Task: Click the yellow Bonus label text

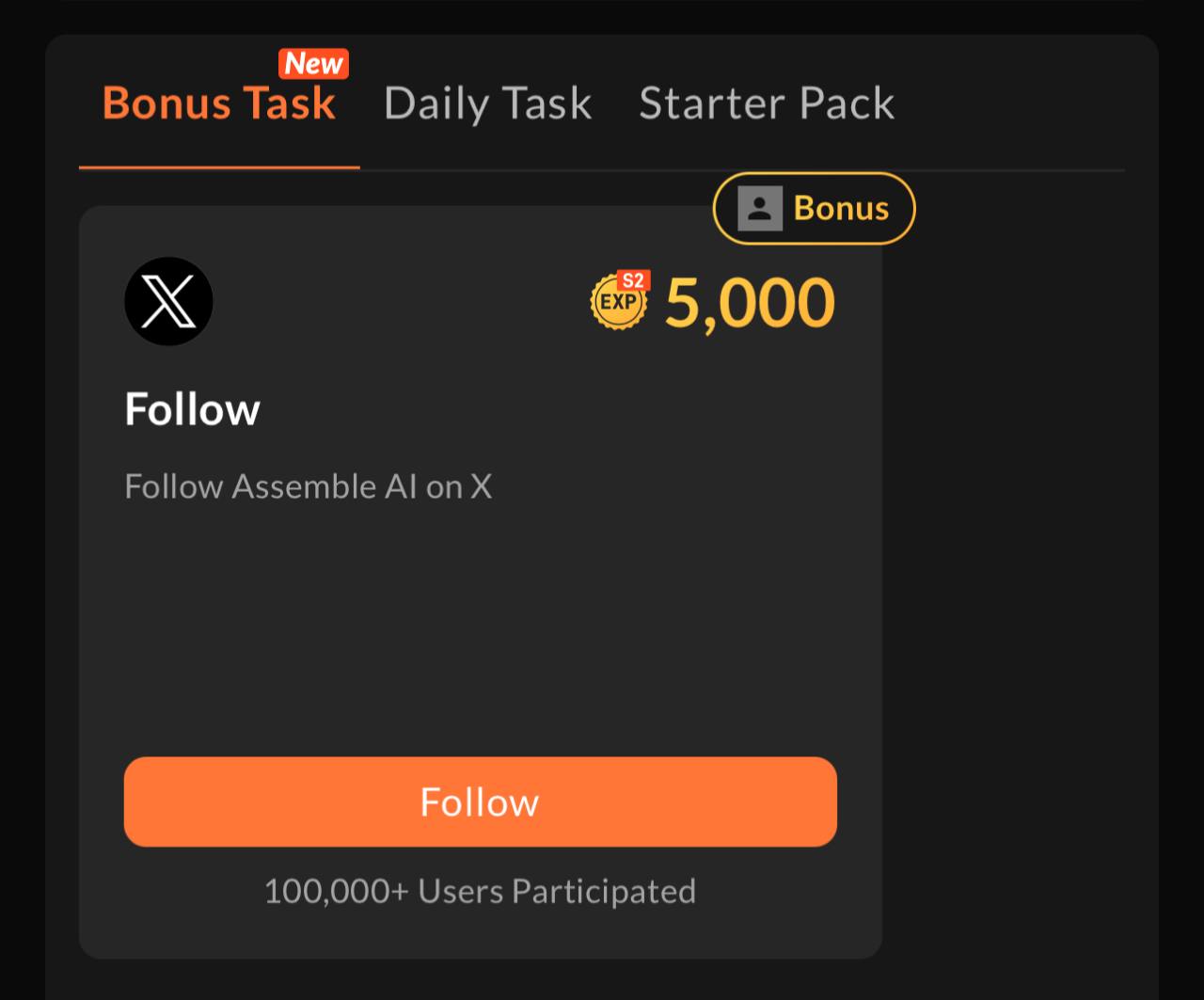Action: (841, 208)
